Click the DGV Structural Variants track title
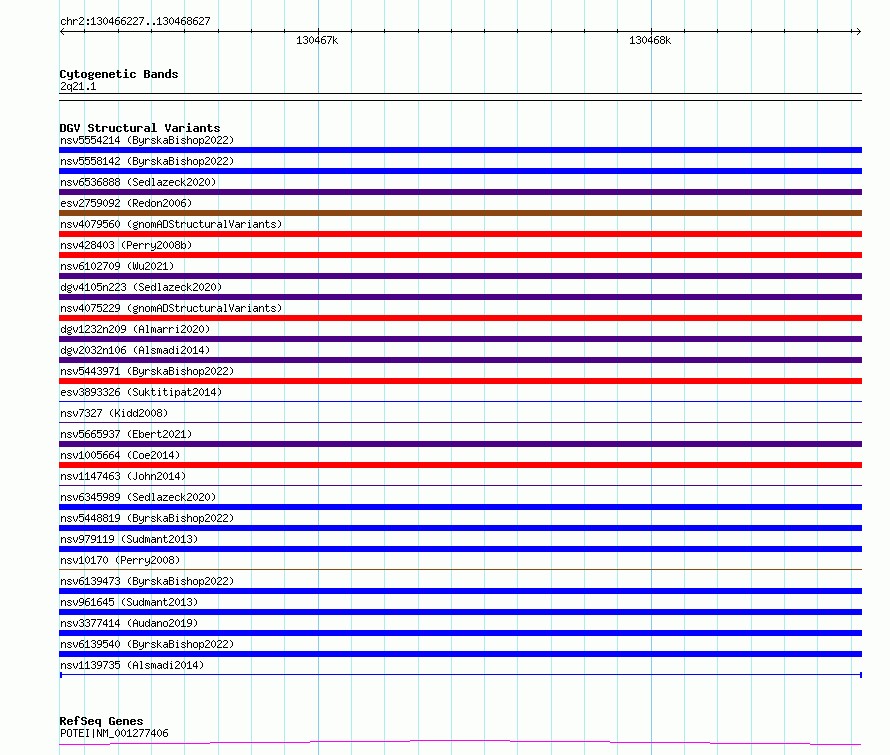890x755 pixels. coord(140,128)
